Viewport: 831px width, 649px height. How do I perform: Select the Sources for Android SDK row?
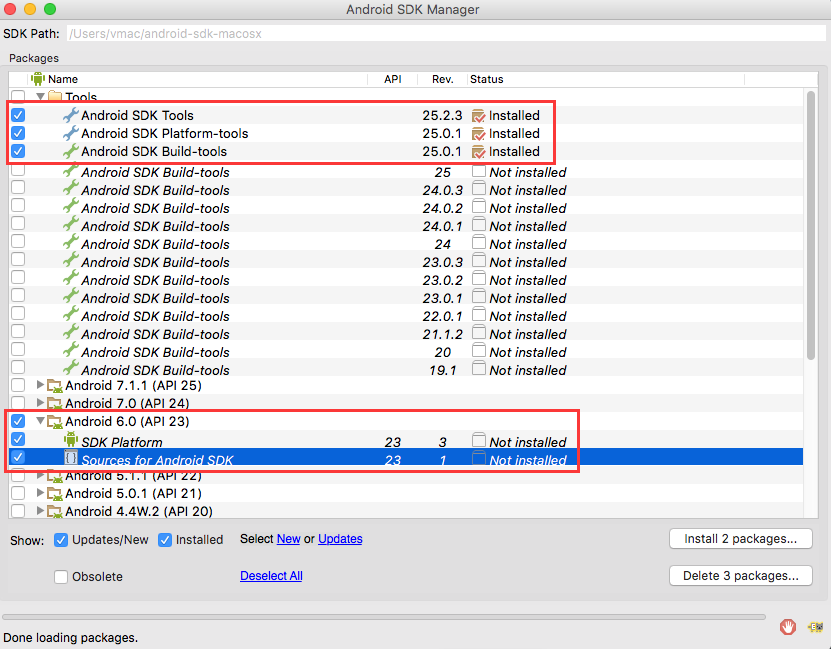406,458
